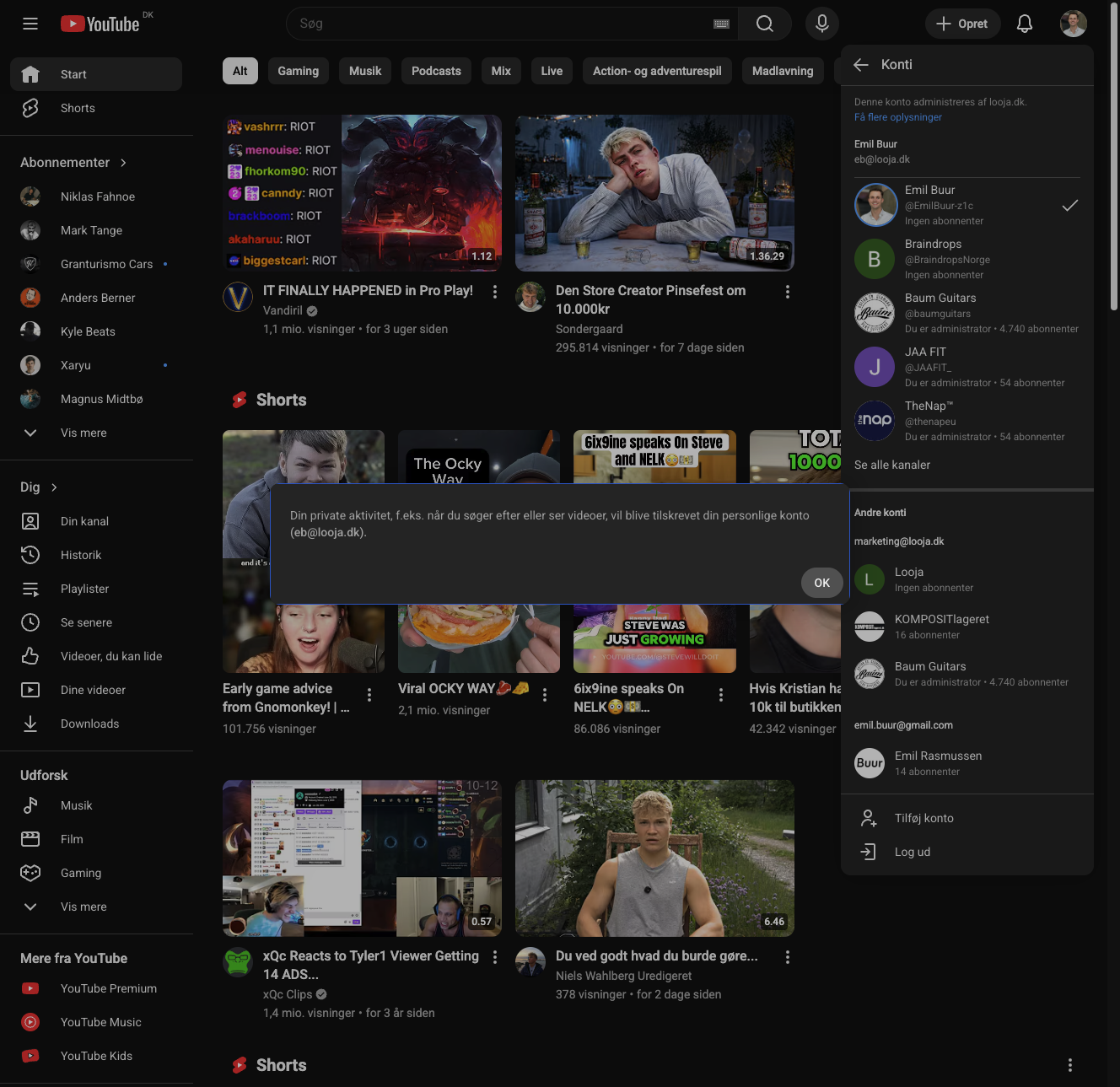Screen dimensions: 1120x1087
Task: Open Shorts in sidebar
Action: tap(96, 108)
